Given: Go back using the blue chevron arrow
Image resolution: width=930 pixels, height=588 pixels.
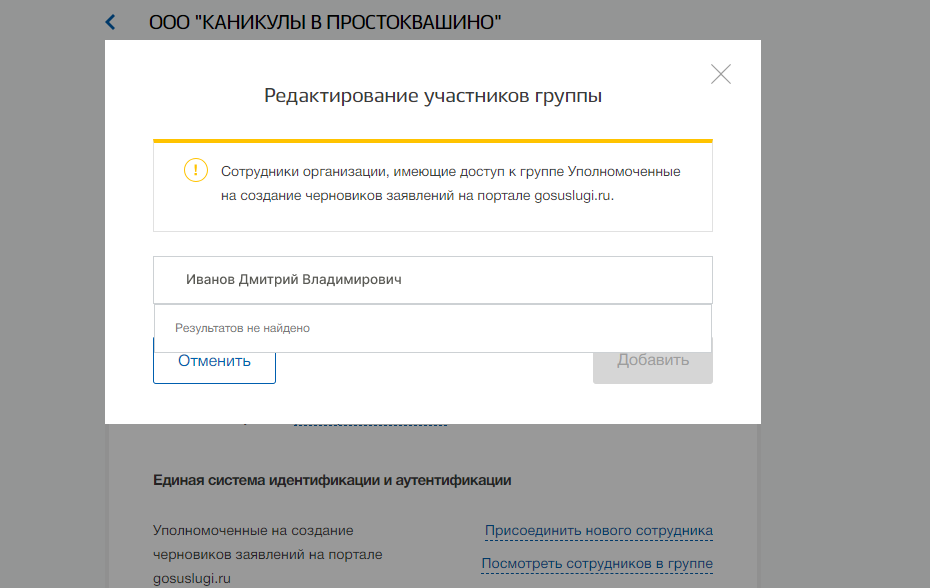Looking at the screenshot, I should [110, 22].
